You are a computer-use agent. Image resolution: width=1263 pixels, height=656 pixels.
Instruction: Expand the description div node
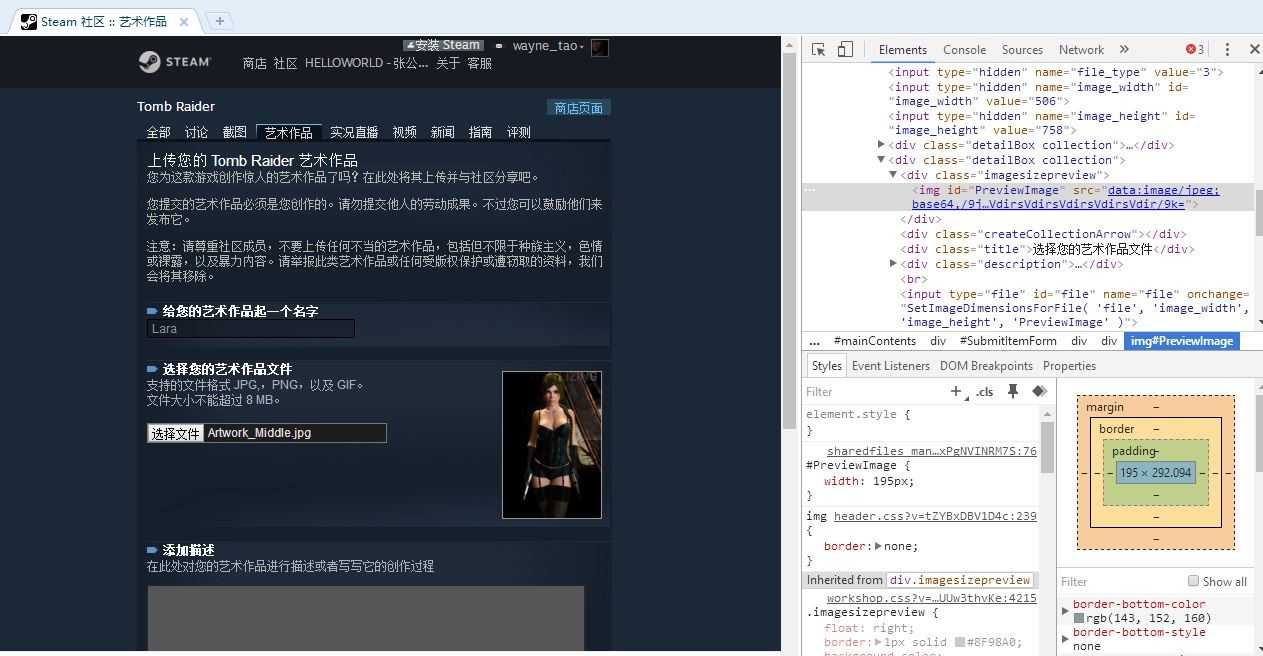point(893,264)
